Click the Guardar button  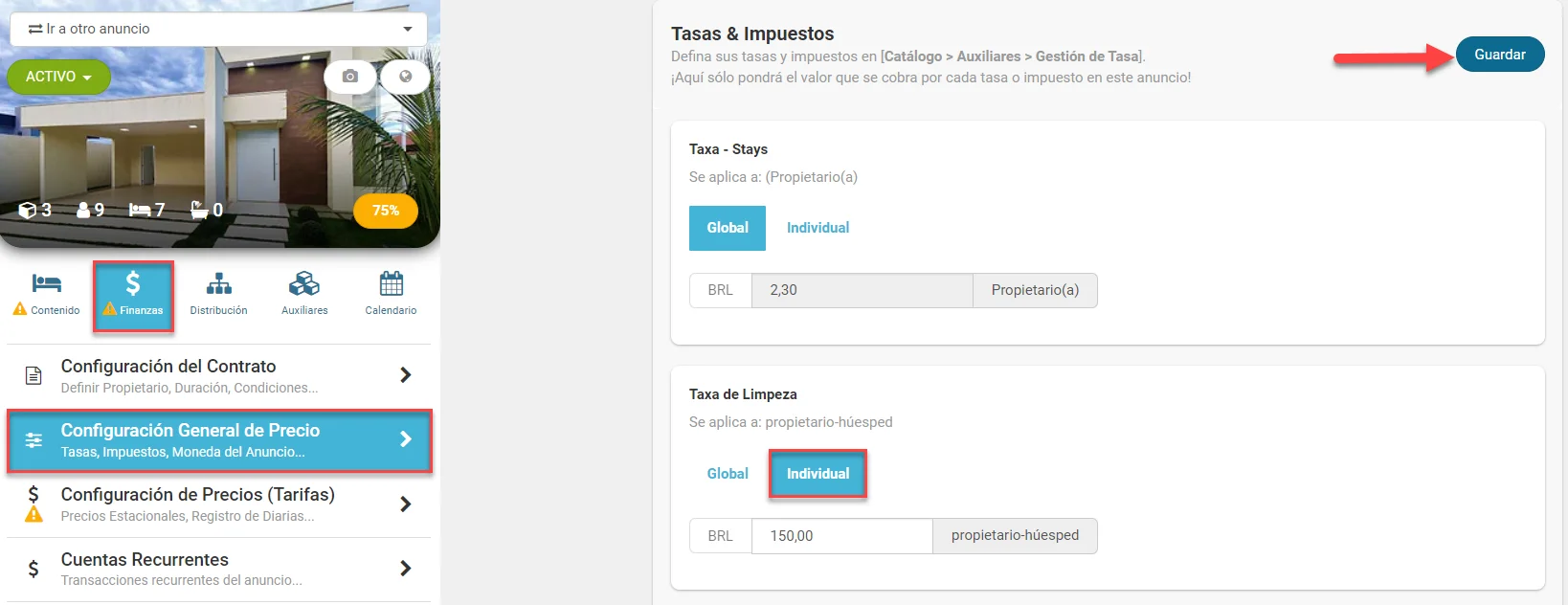pos(1499,55)
